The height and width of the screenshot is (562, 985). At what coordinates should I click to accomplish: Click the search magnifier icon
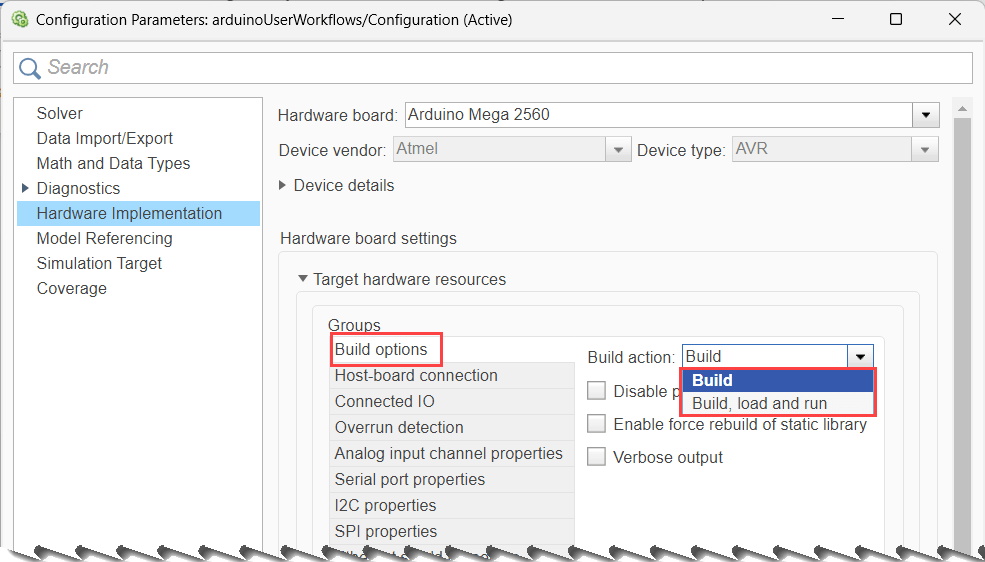tap(30, 68)
